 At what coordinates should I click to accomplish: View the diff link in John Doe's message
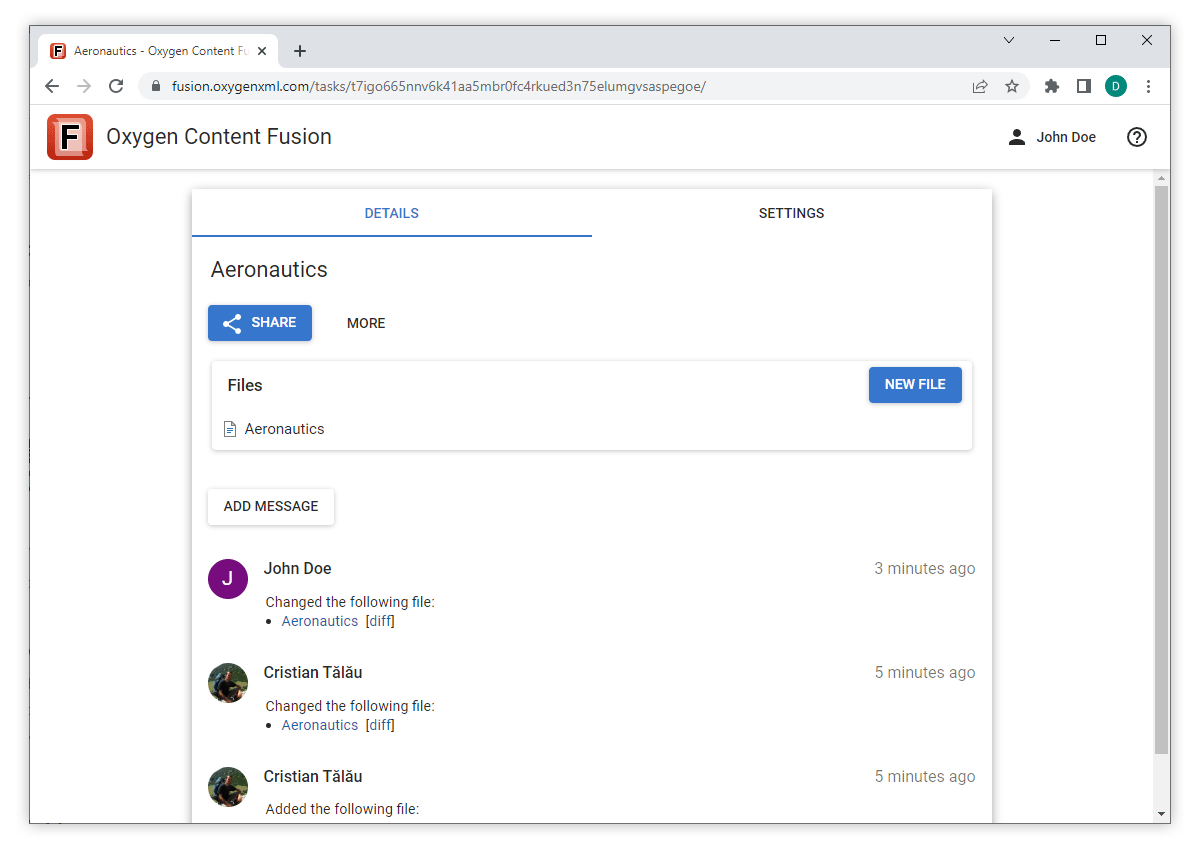click(x=380, y=621)
